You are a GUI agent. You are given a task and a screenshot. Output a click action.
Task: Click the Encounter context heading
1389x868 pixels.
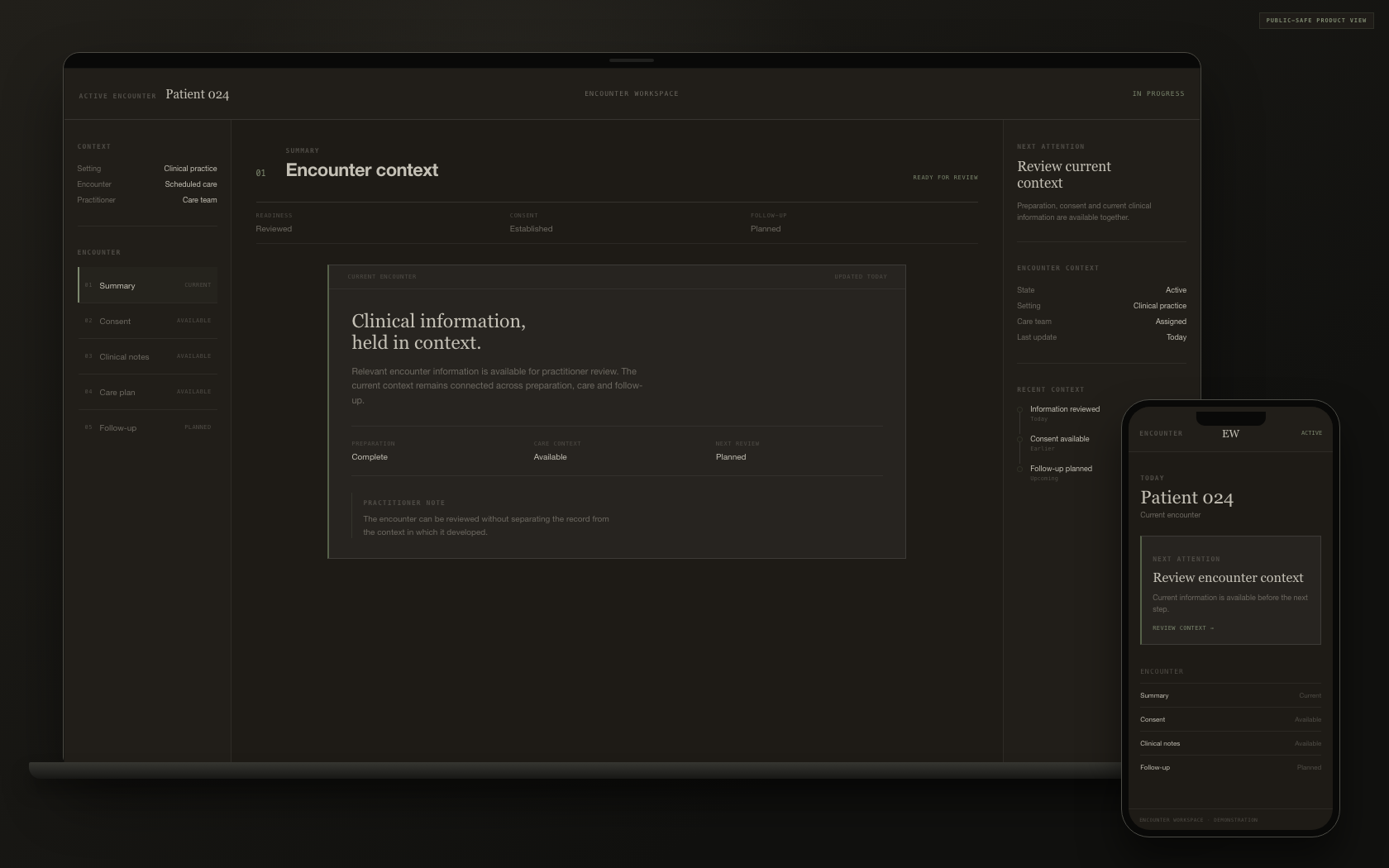[x=362, y=170]
